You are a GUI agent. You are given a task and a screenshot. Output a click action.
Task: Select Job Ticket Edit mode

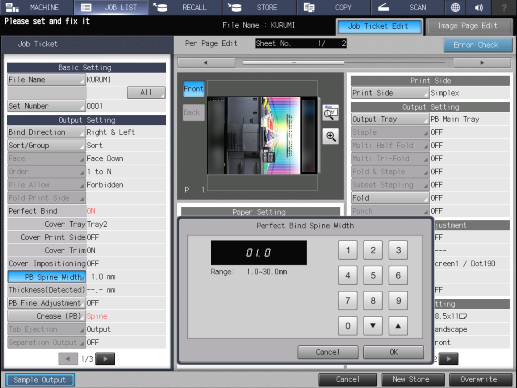(x=379, y=26)
